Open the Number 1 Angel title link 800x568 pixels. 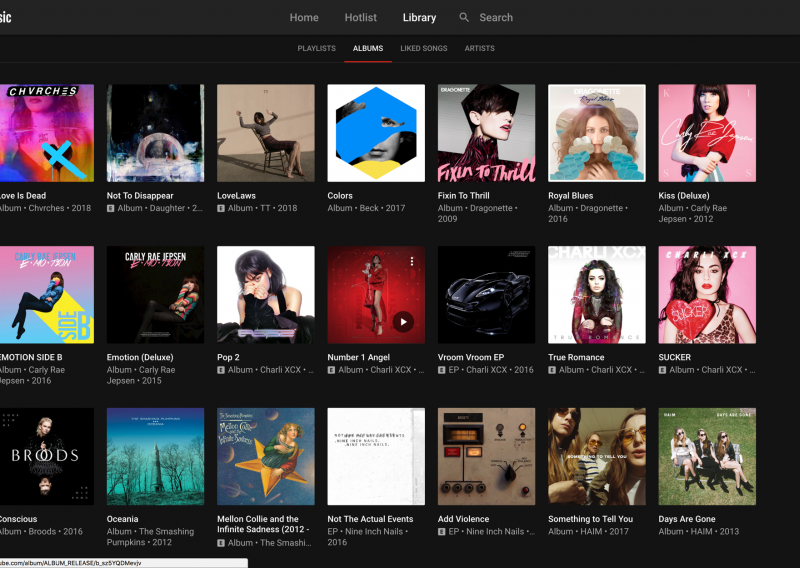359,357
